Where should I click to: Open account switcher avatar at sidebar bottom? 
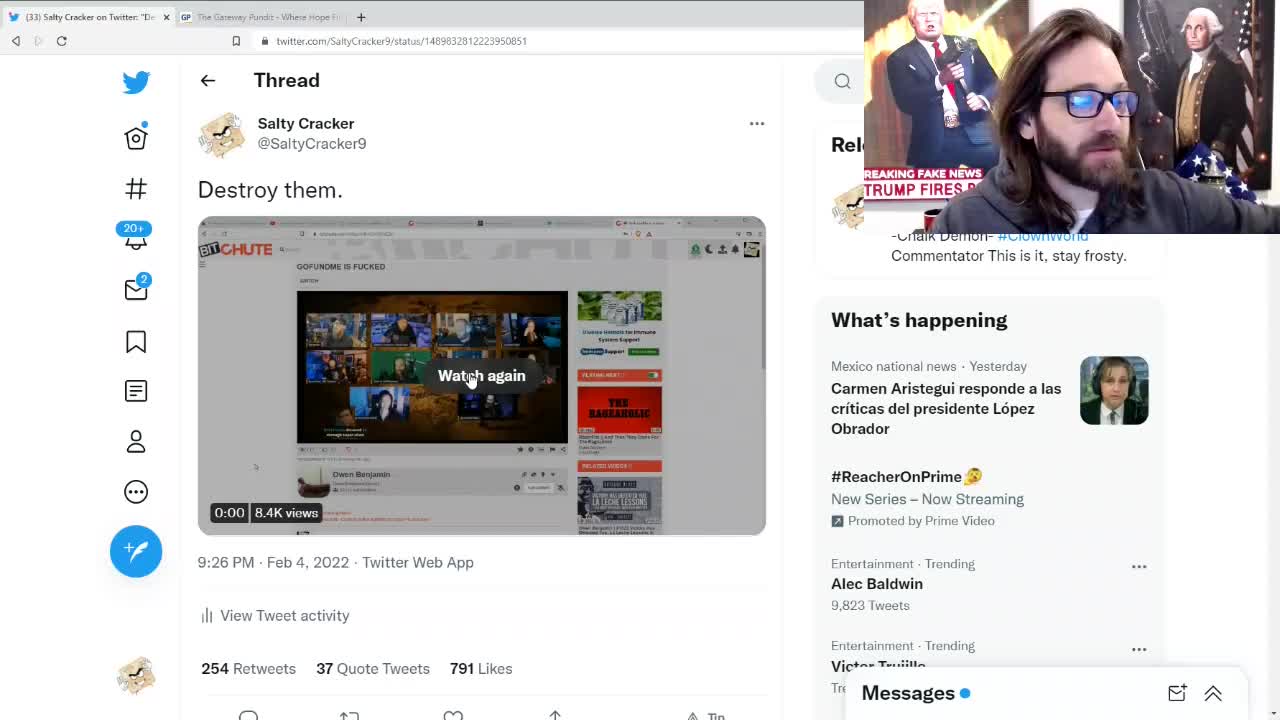tap(136, 676)
